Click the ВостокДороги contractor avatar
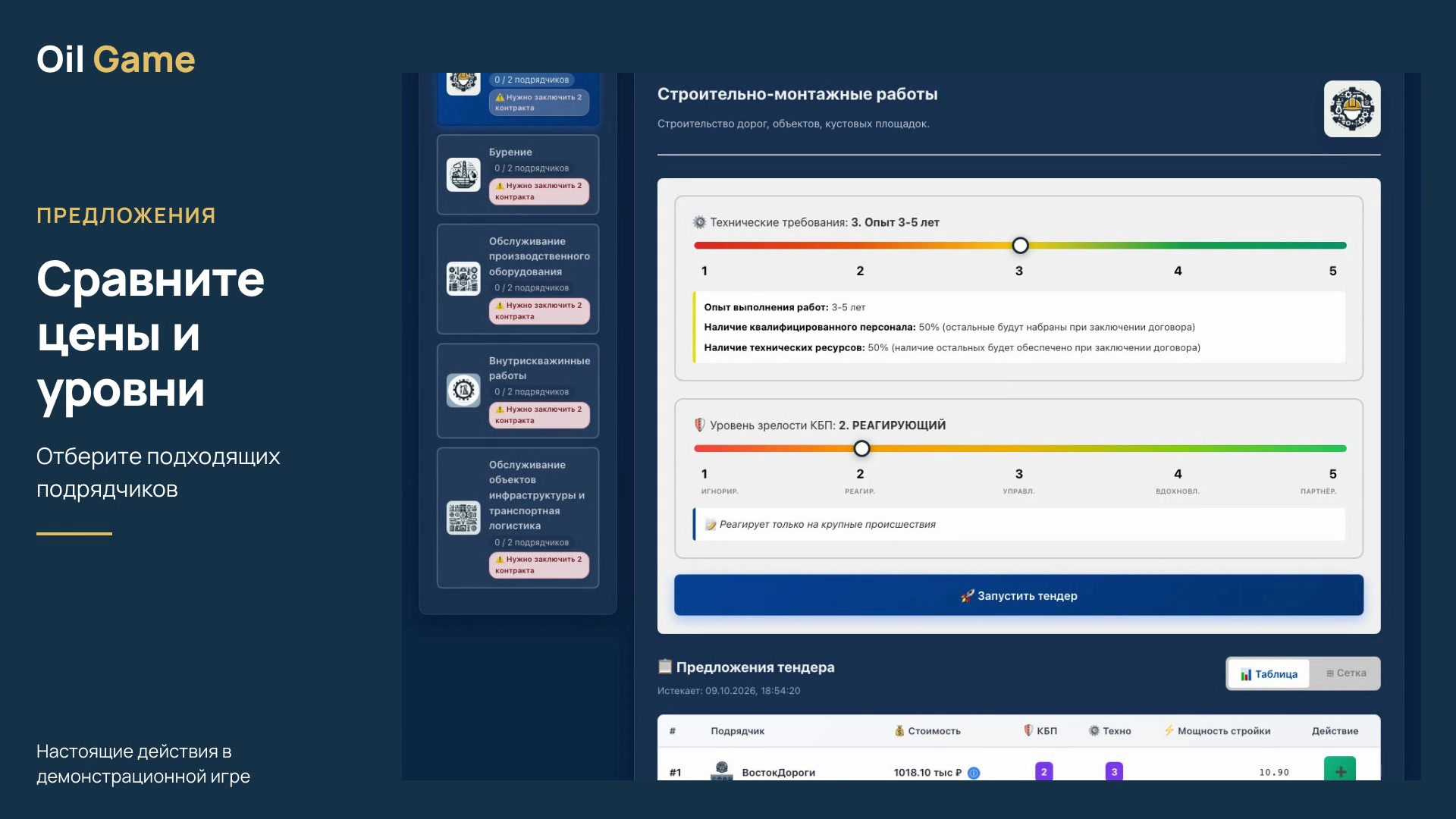1456x819 pixels. coord(722,770)
